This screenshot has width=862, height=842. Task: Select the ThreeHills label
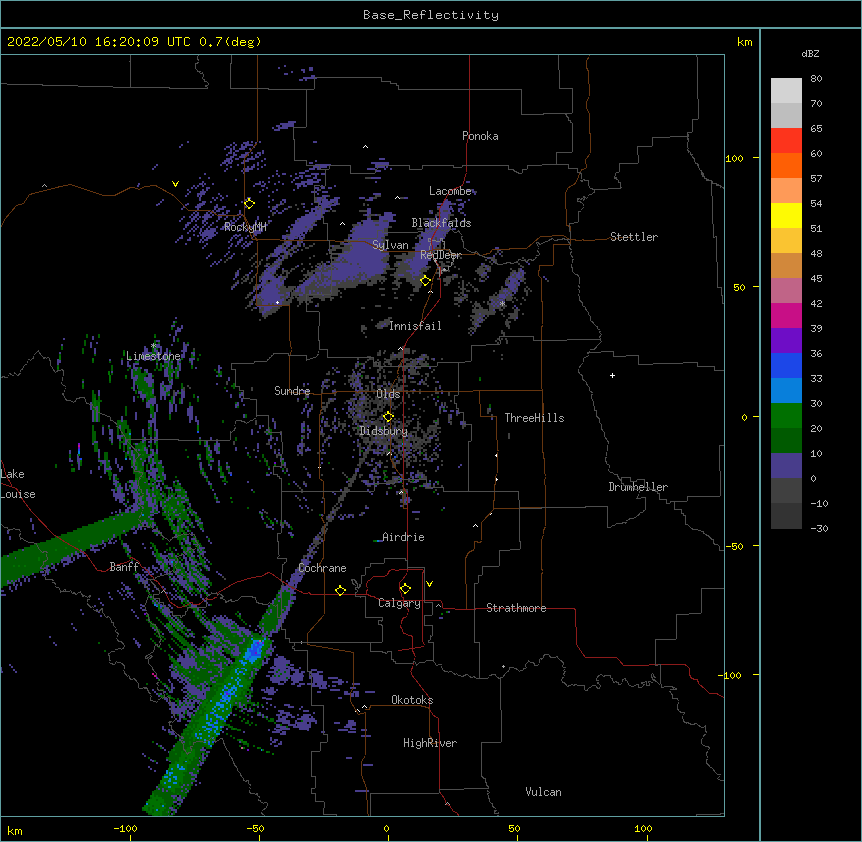pos(534,418)
